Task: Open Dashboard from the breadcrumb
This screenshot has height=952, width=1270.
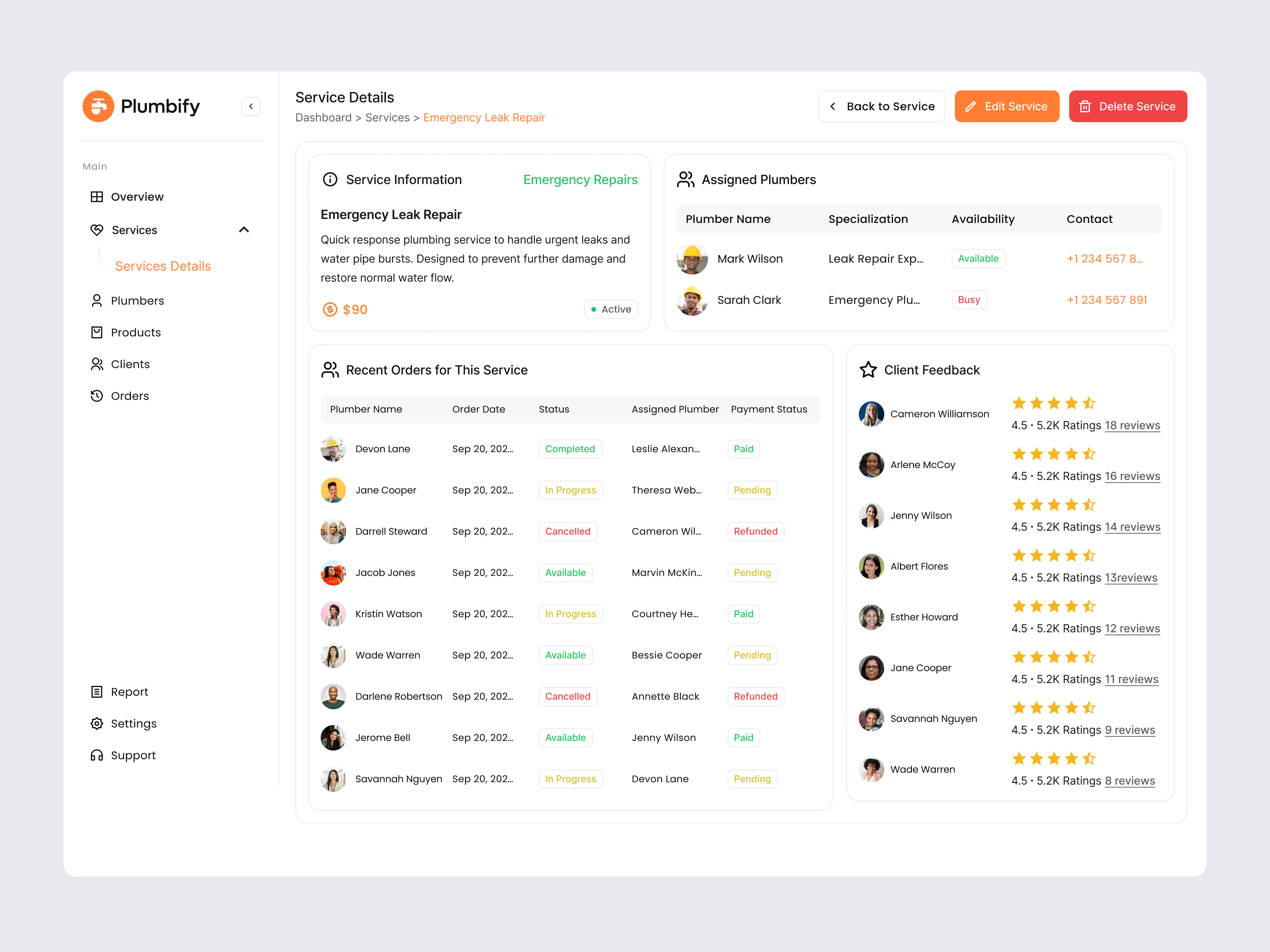Action: 323,117
